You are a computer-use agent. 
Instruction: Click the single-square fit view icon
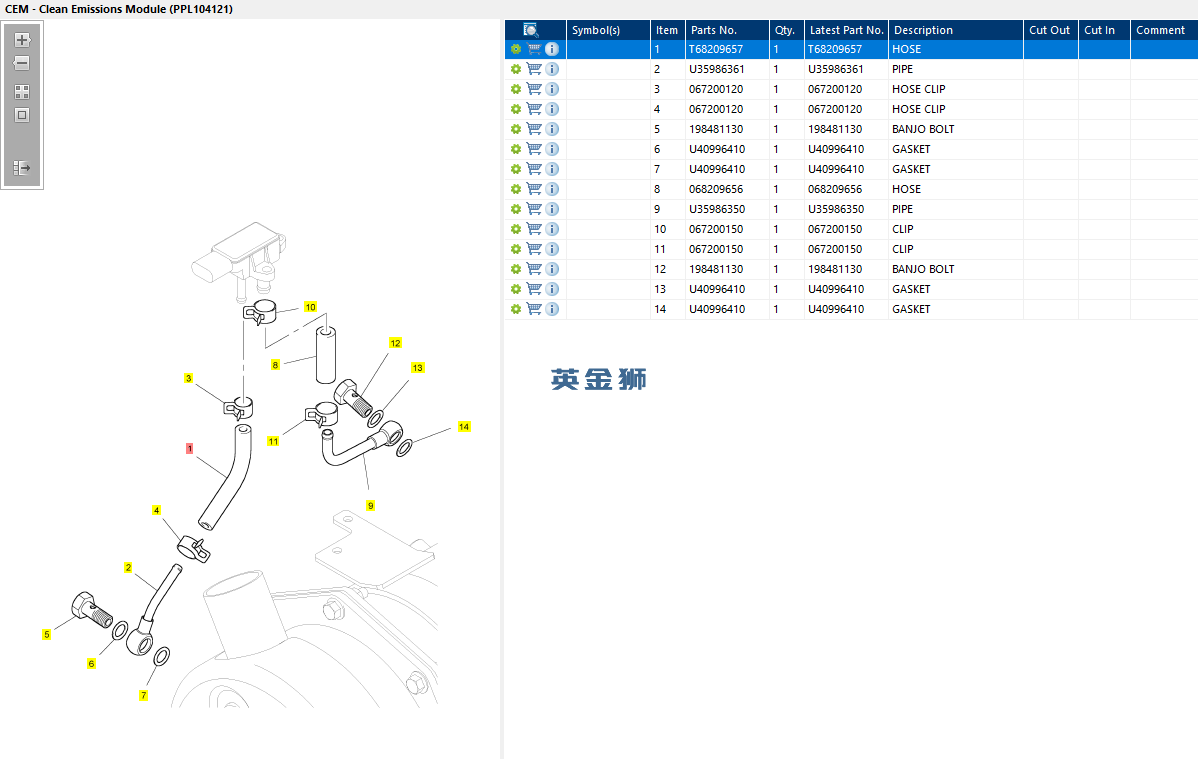click(22, 115)
